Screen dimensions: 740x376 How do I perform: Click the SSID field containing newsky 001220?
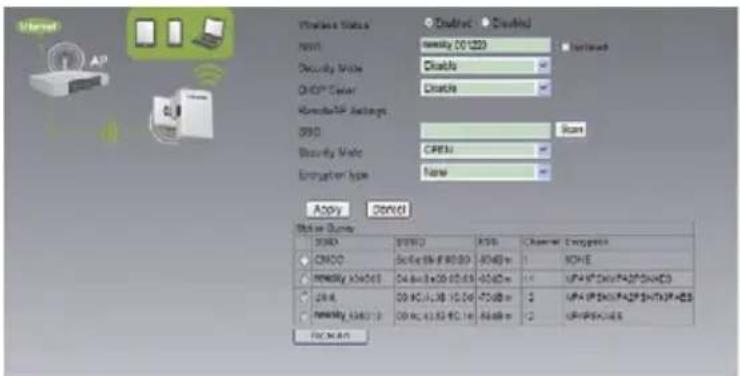pyautogui.click(x=486, y=46)
